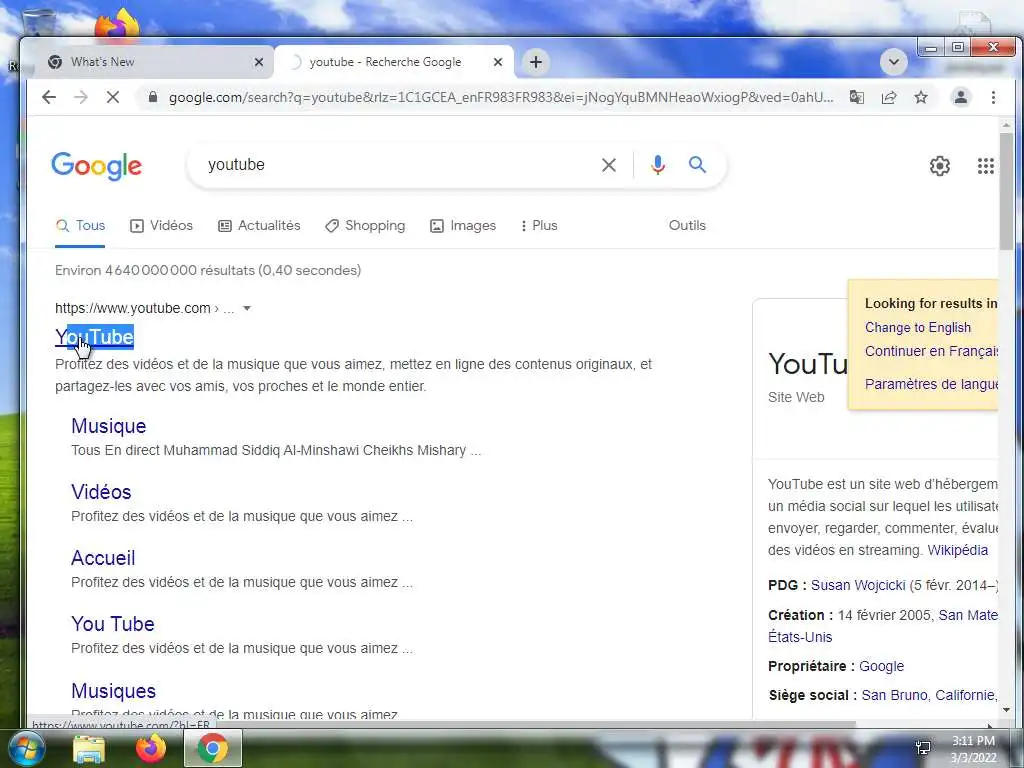
Task: Select the Shopping search filter
Action: point(365,225)
